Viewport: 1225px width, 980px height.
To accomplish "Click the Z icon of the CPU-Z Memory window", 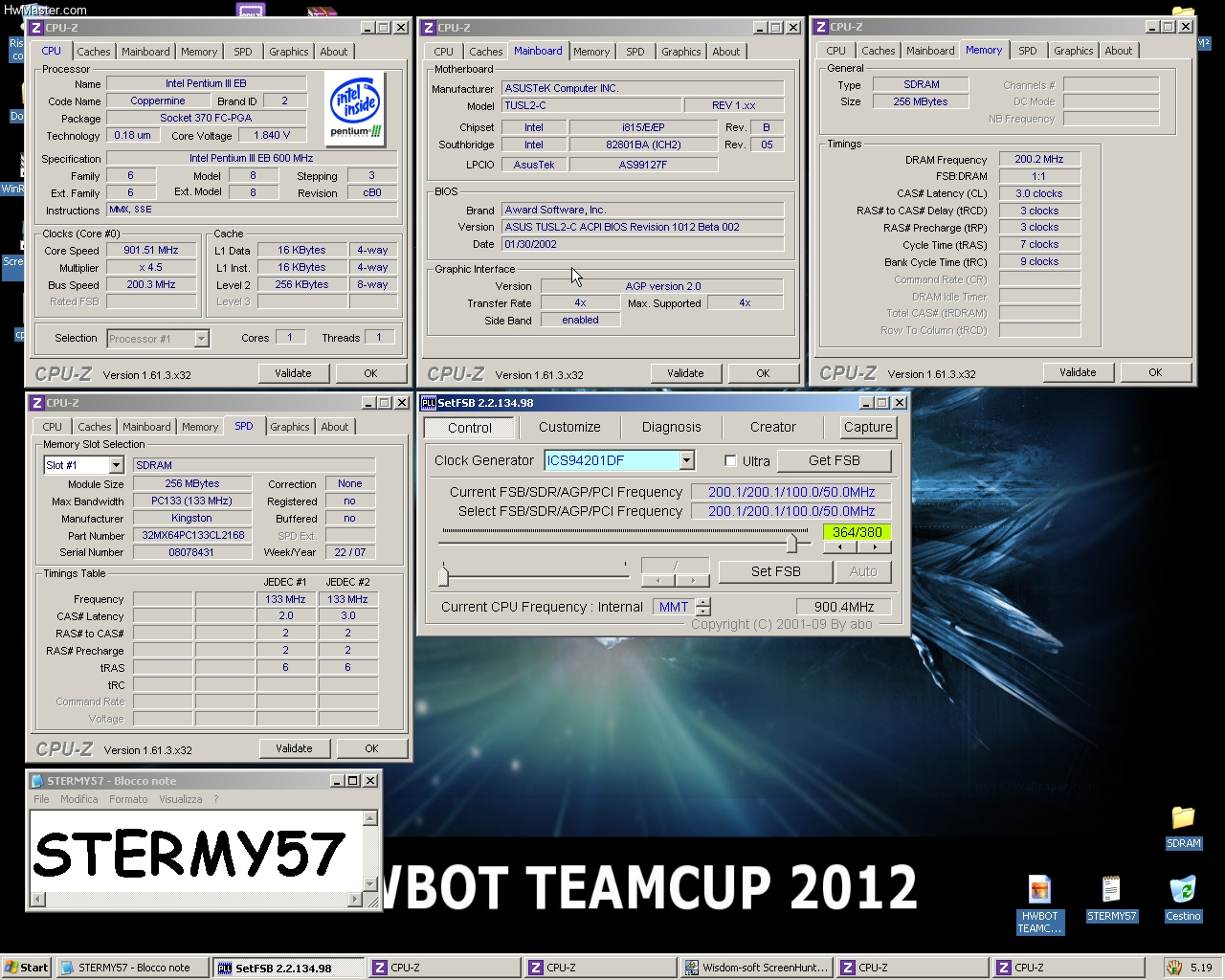I will pos(821,27).
